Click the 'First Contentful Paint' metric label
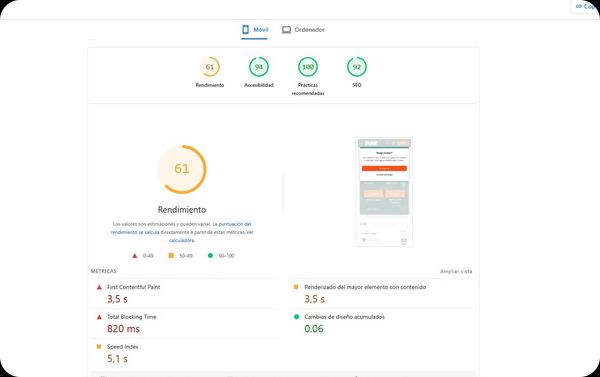 pyautogui.click(x=134, y=287)
